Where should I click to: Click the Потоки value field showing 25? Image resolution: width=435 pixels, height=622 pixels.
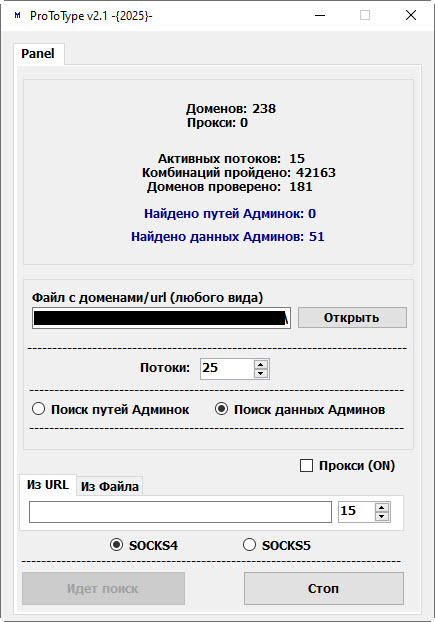(x=227, y=369)
